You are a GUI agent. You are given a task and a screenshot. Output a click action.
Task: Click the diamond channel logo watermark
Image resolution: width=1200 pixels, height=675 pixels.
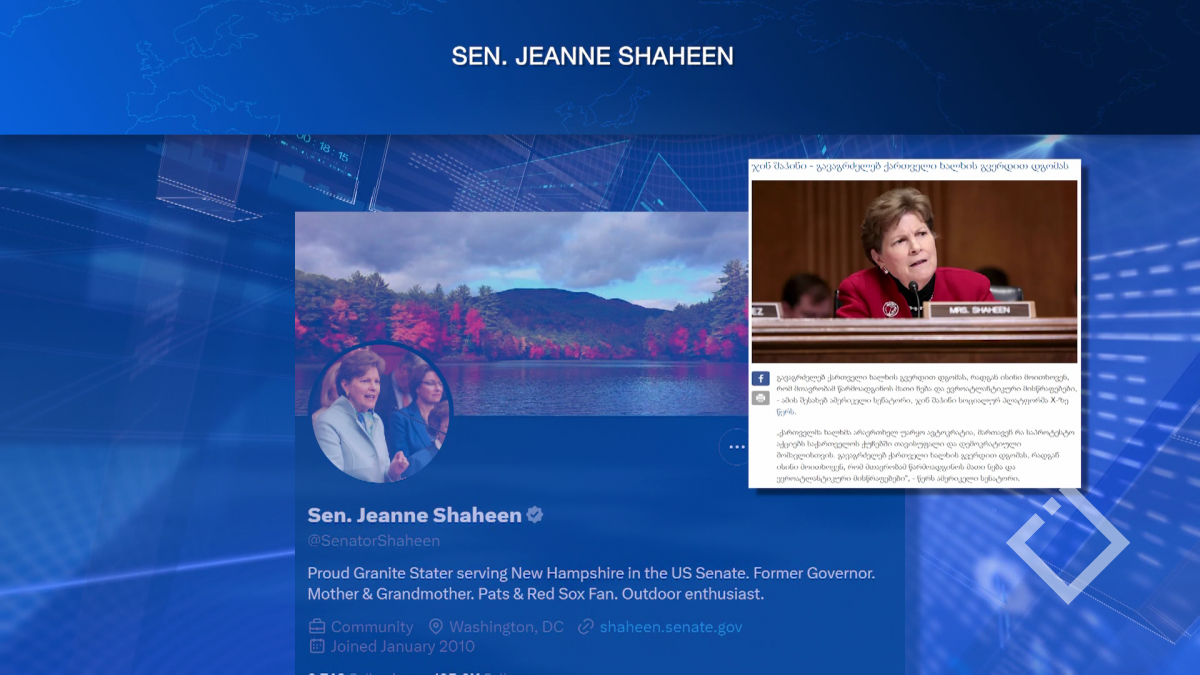pos(1067,545)
